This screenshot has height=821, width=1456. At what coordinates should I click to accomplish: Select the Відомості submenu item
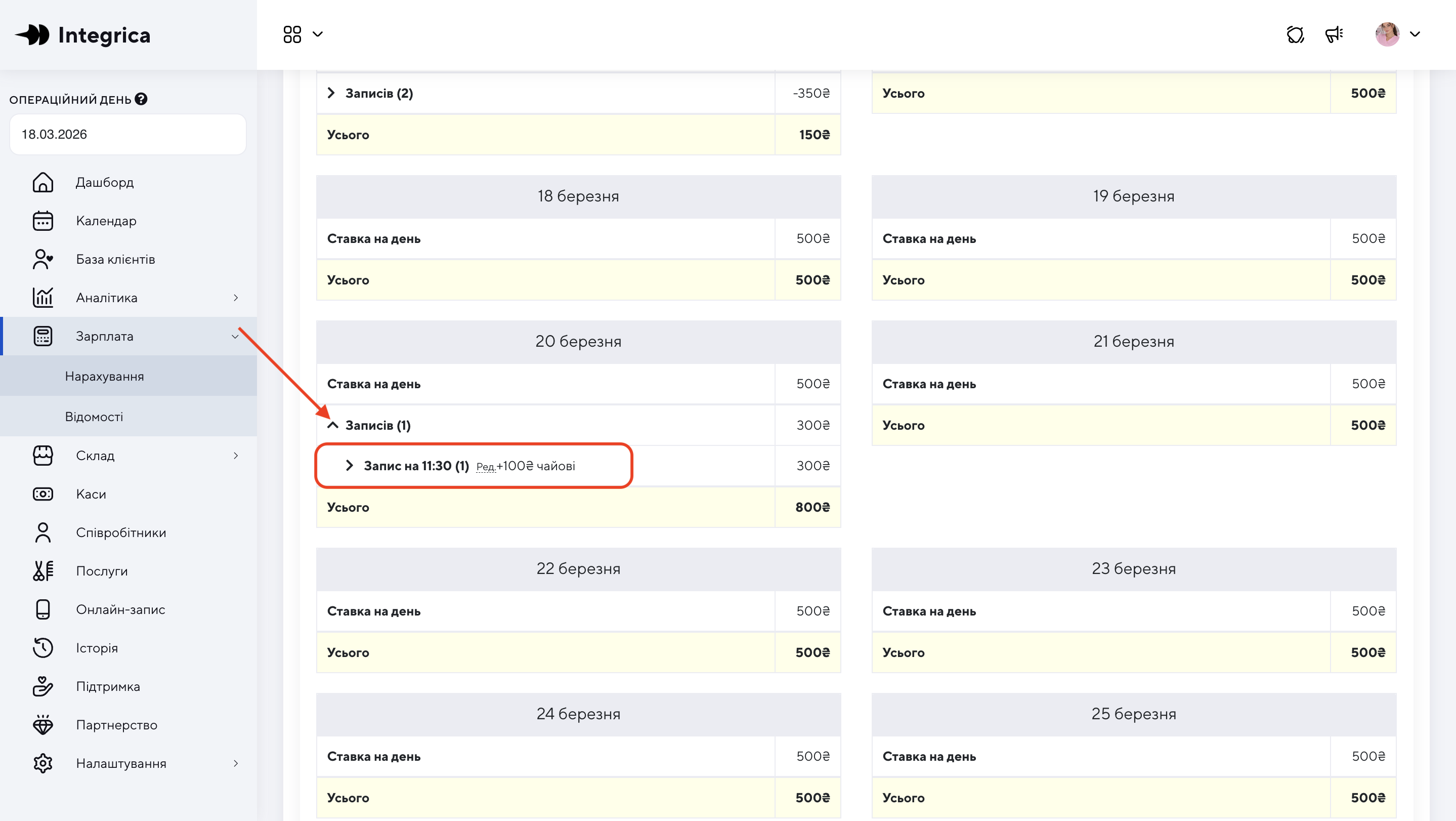[94, 416]
